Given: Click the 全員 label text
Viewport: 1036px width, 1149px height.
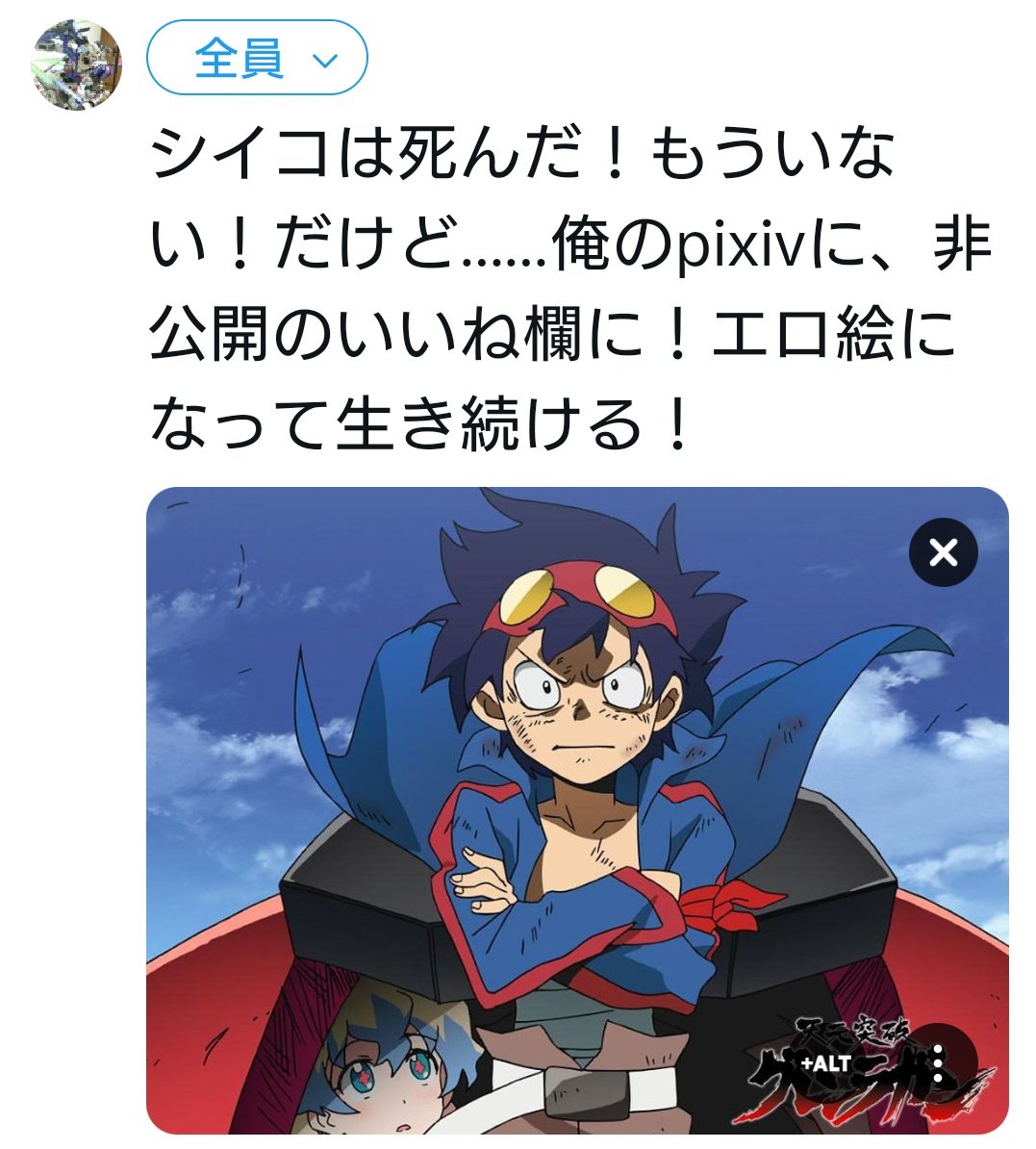Looking at the screenshot, I should pos(239,58).
